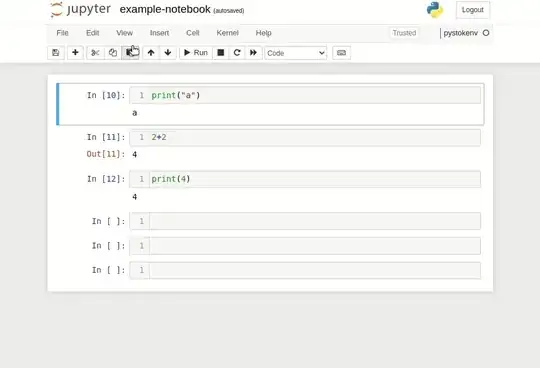
Task: Open the File menu
Action: tap(62, 33)
